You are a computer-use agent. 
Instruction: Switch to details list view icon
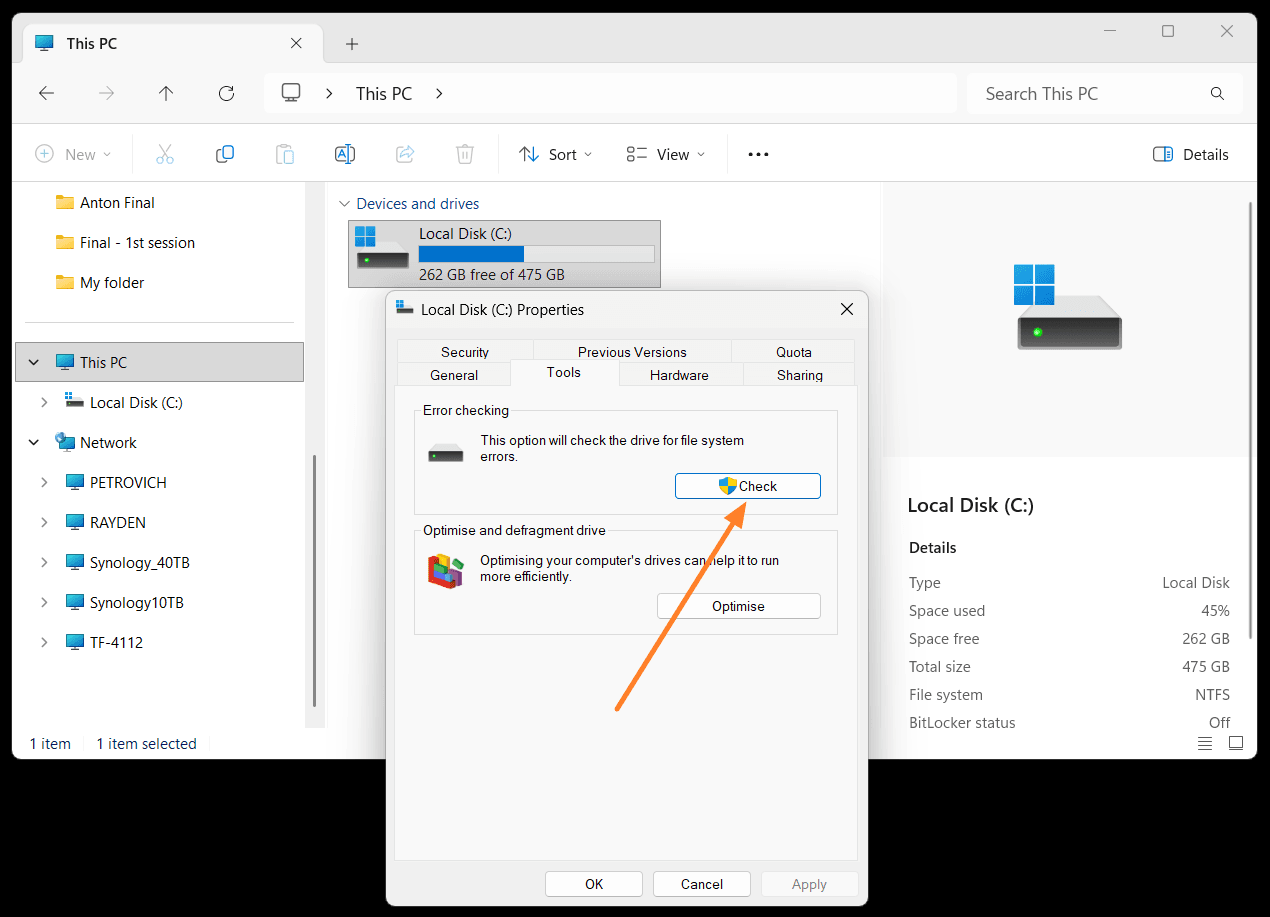[x=1205, y=743]
